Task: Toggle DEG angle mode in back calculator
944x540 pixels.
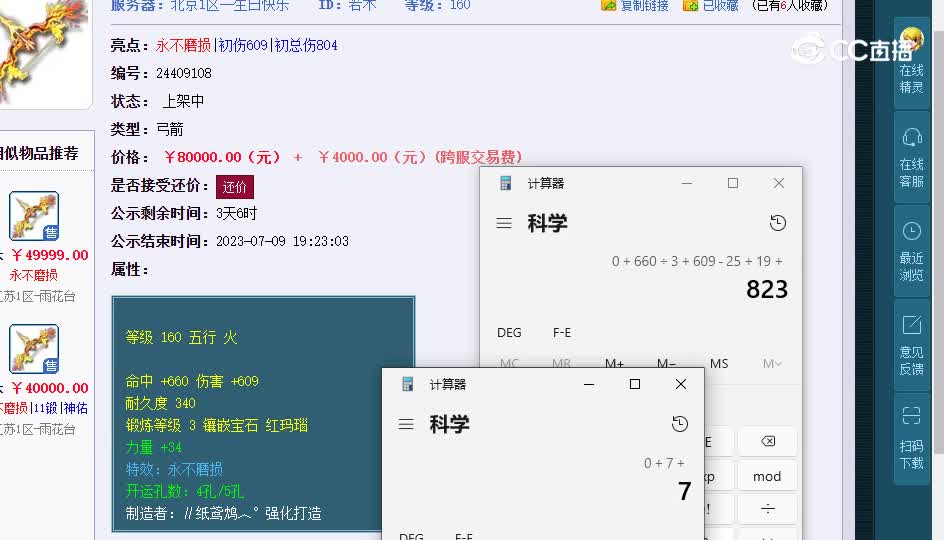Action: [x=509, y=332]
